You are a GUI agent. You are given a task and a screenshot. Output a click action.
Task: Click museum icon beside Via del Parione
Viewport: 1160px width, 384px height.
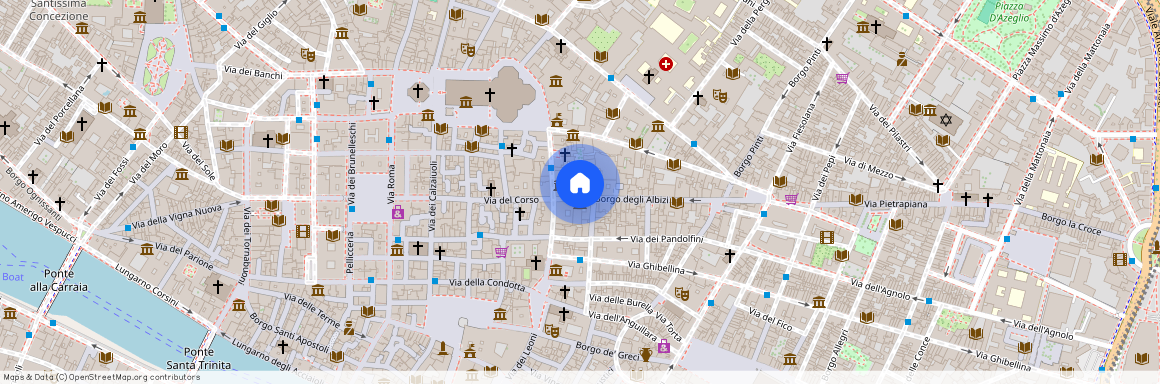pos(146,249)
